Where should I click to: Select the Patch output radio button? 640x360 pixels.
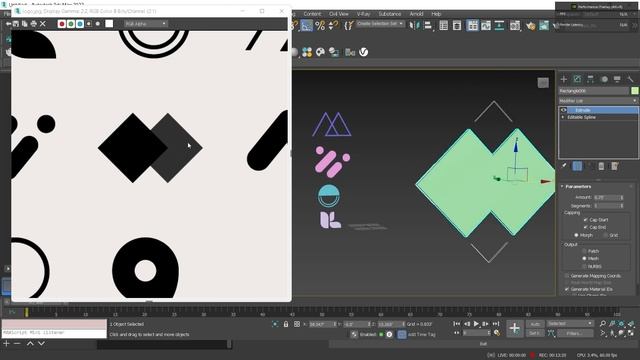[584, 251]
